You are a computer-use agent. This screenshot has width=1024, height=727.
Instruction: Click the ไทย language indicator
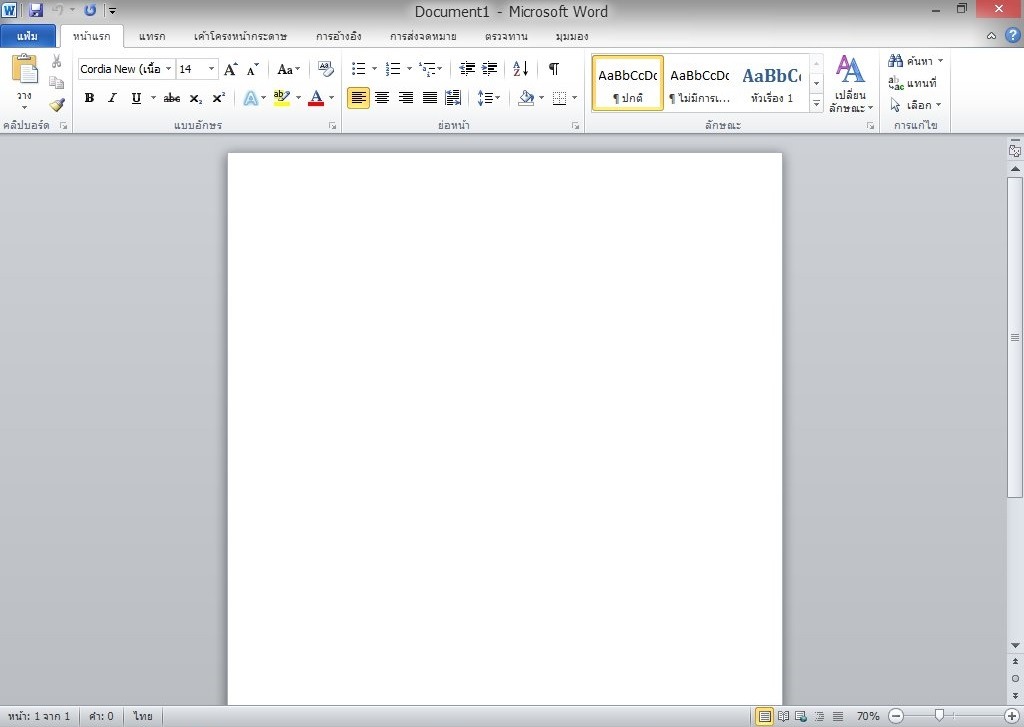coord(143,717)
